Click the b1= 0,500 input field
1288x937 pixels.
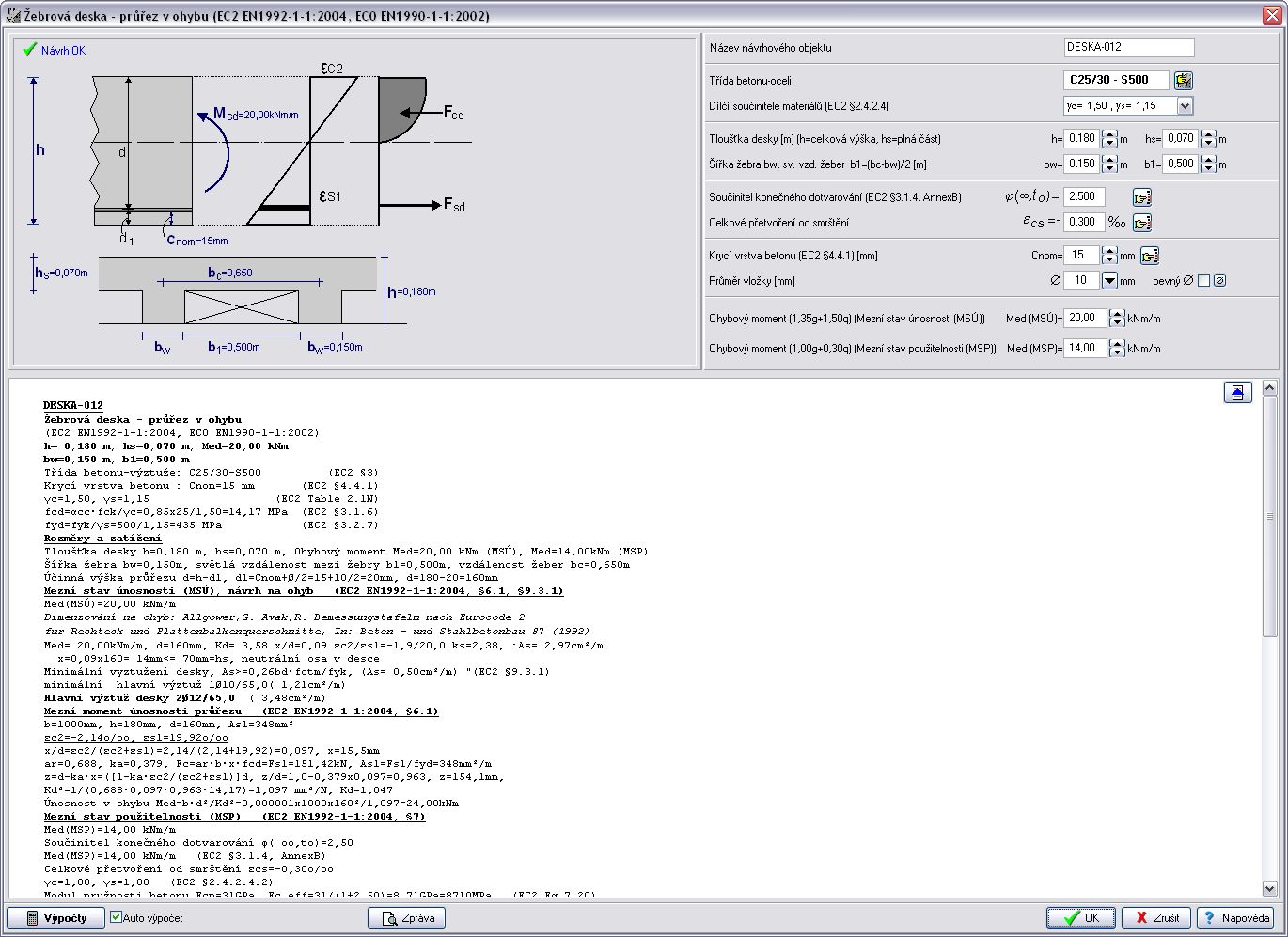click(x=1182, y=164)
